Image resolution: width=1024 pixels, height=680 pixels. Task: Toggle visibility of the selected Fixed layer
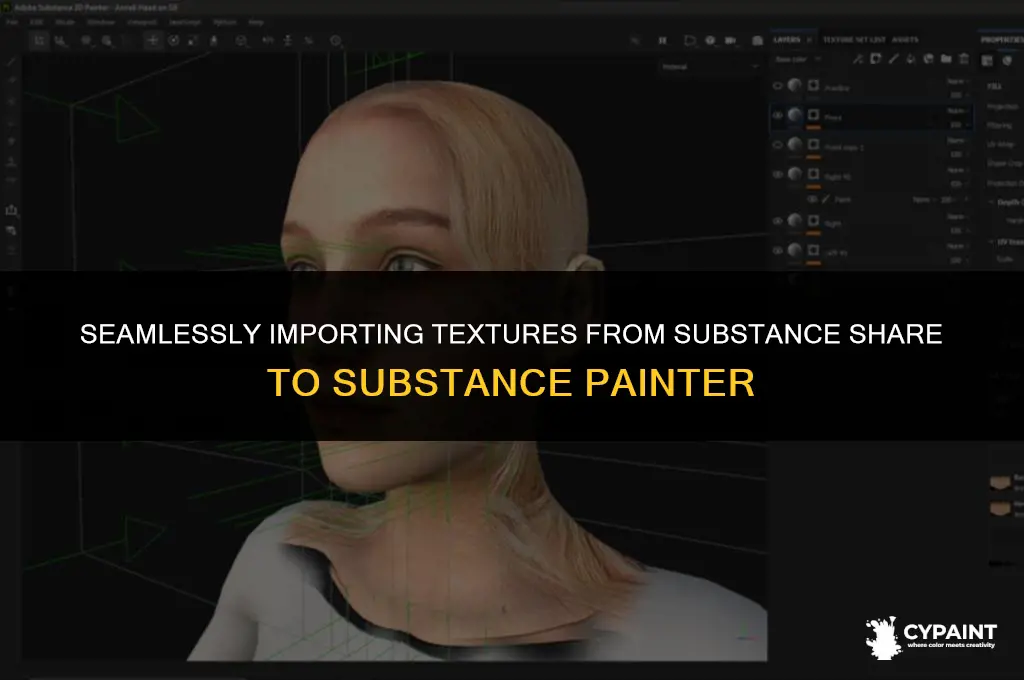(x=777, y=116)
